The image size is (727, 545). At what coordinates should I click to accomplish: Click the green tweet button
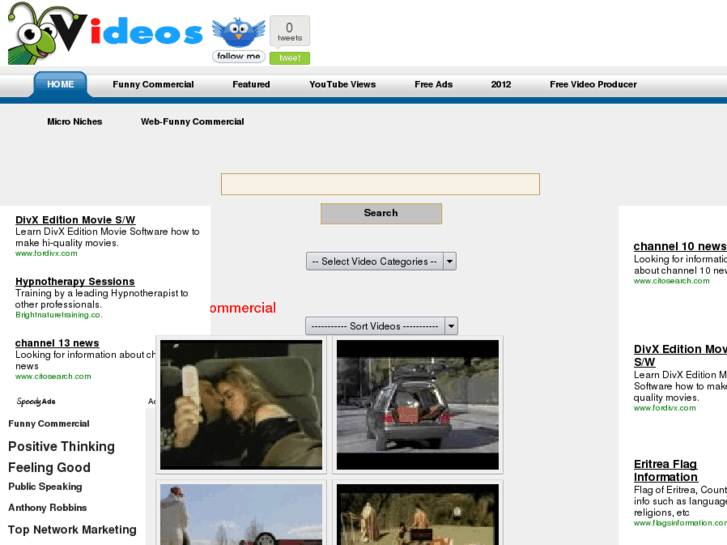point(290,58)
